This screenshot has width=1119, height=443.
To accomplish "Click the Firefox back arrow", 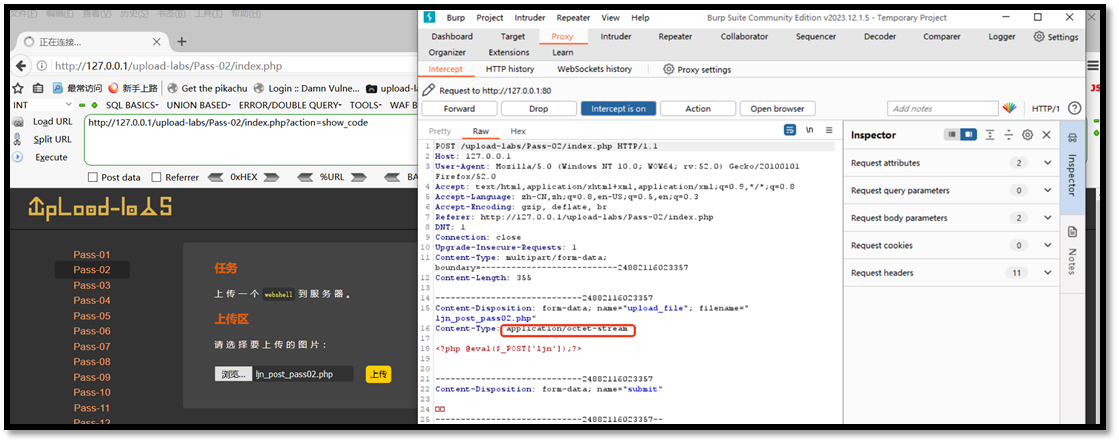I will point(21,66).
